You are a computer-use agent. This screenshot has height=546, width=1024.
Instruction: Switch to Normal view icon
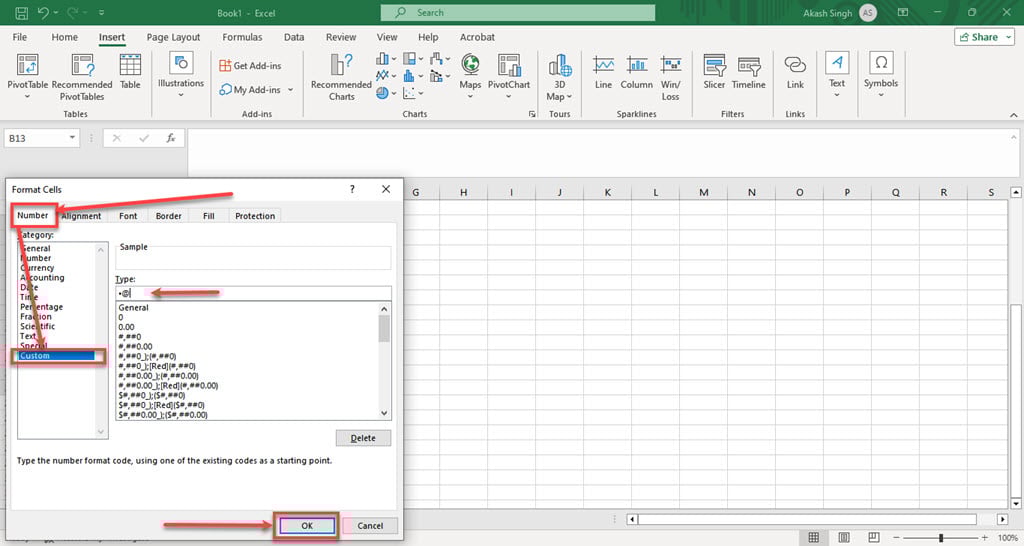click(813, 538)
